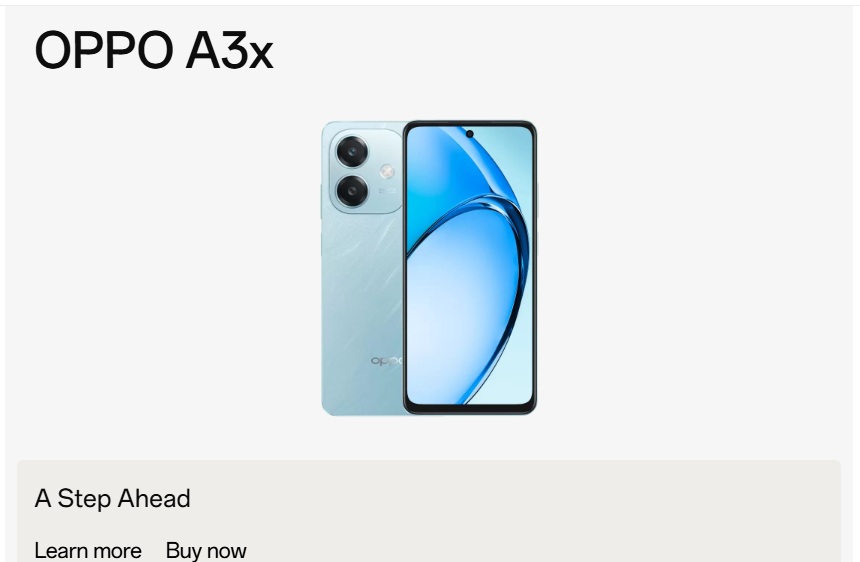Click the front punch-hole selfie camera
860x562 pixels.
coord(469,134)
